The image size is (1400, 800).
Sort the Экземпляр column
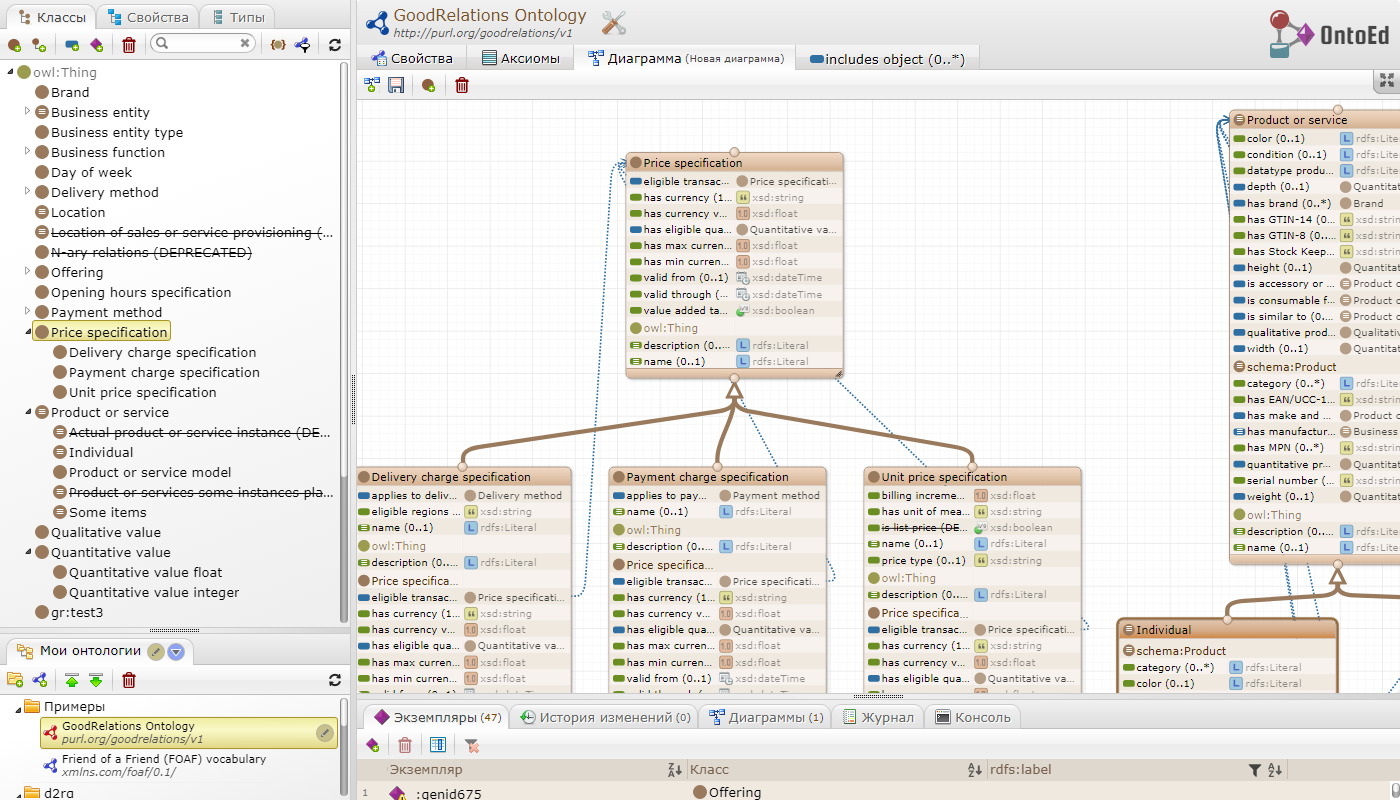[x=674, y=770]
